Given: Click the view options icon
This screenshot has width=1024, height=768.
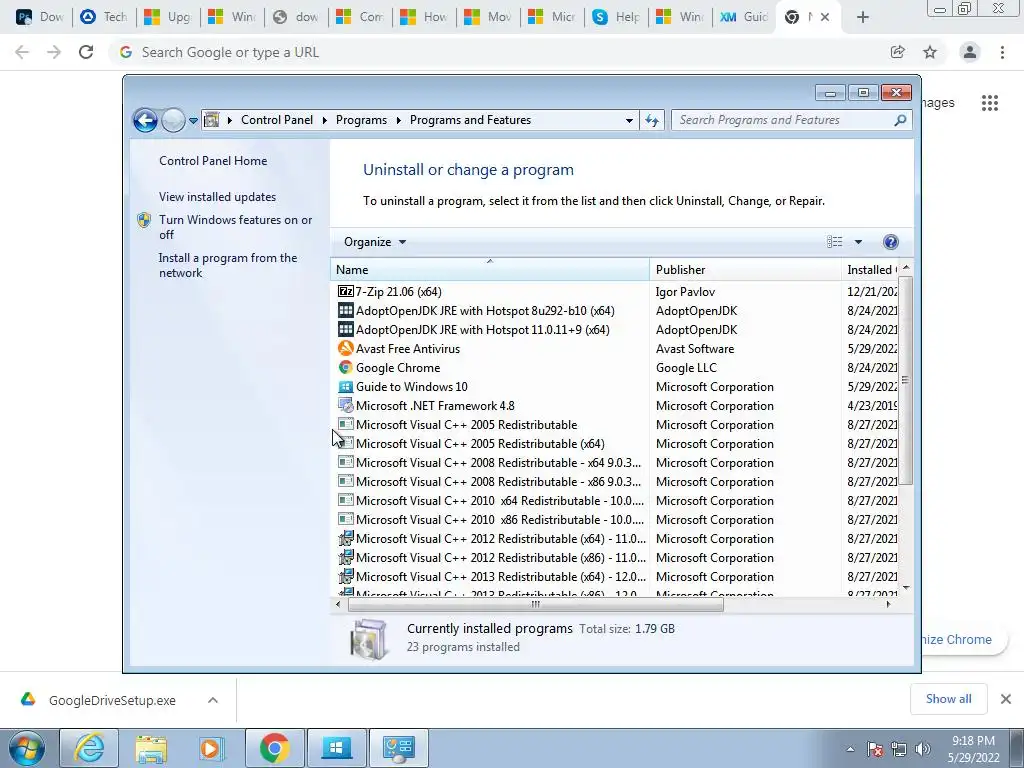Looking at the screenshot, I should point(834,242).
